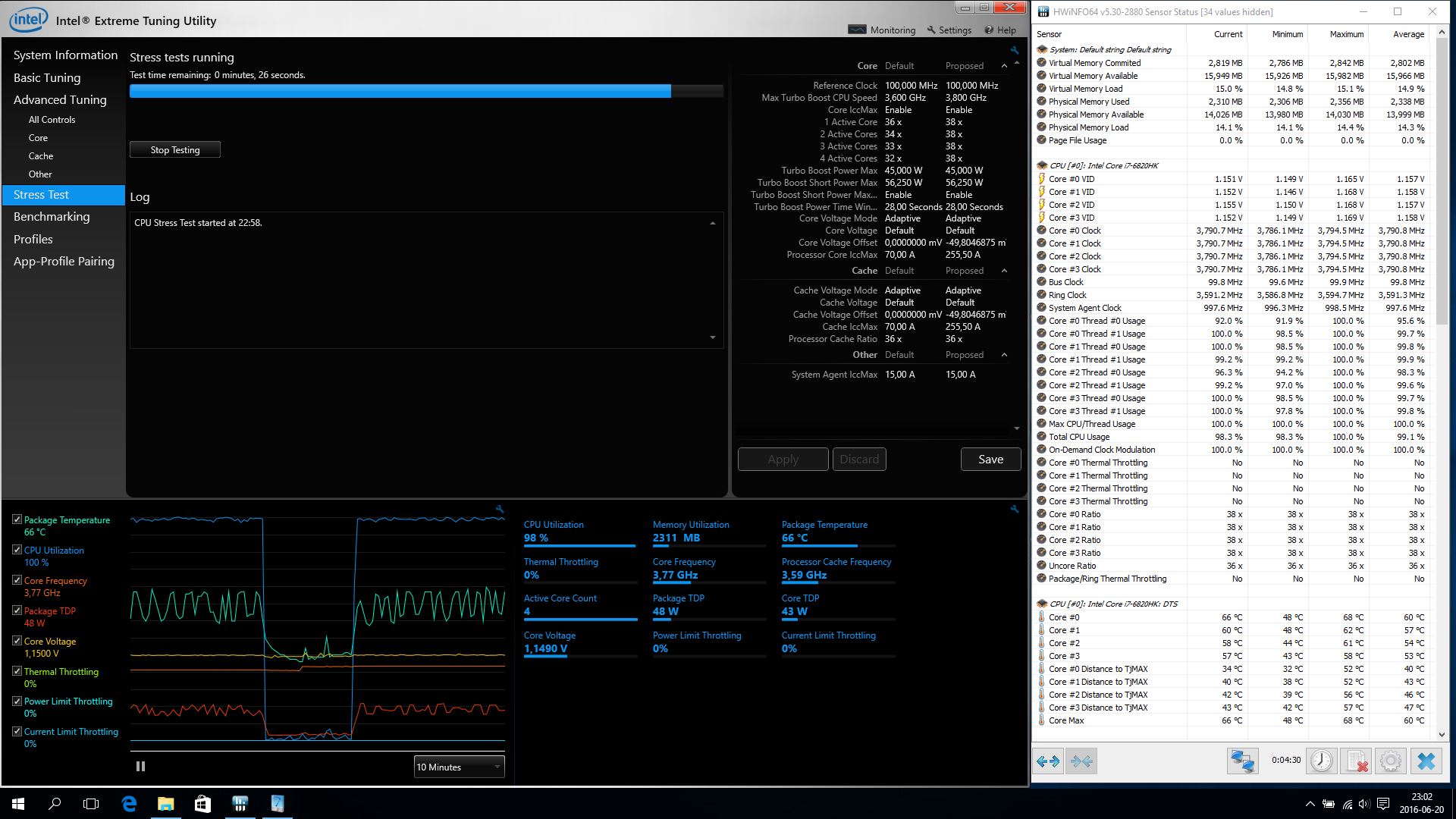Click the Core #0 VID voltage sensor icon
Viewport: 1456px width, 819px height.
coord(1042,179)
